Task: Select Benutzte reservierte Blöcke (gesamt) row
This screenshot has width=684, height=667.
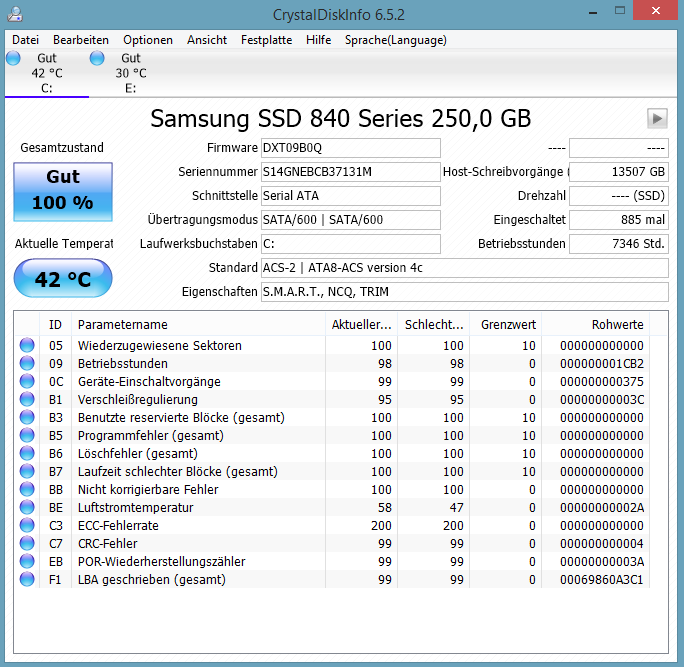Action: click(332, 417)
